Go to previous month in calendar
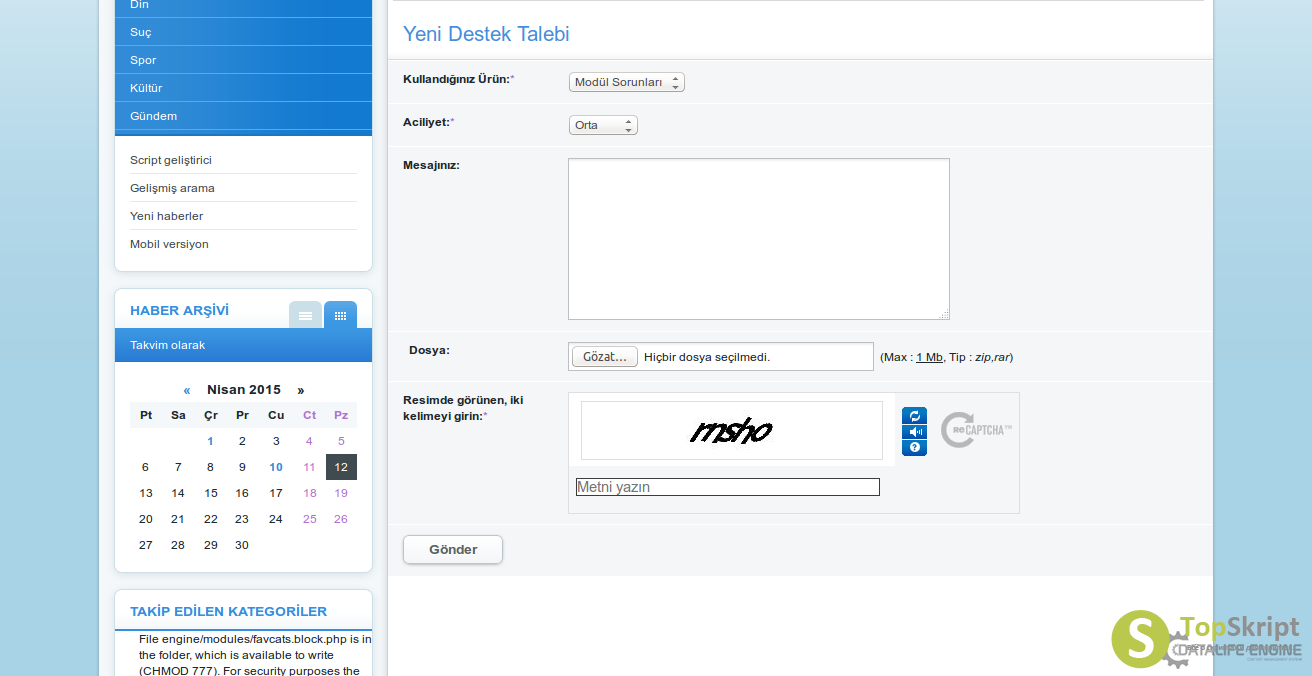 point(187,390)
